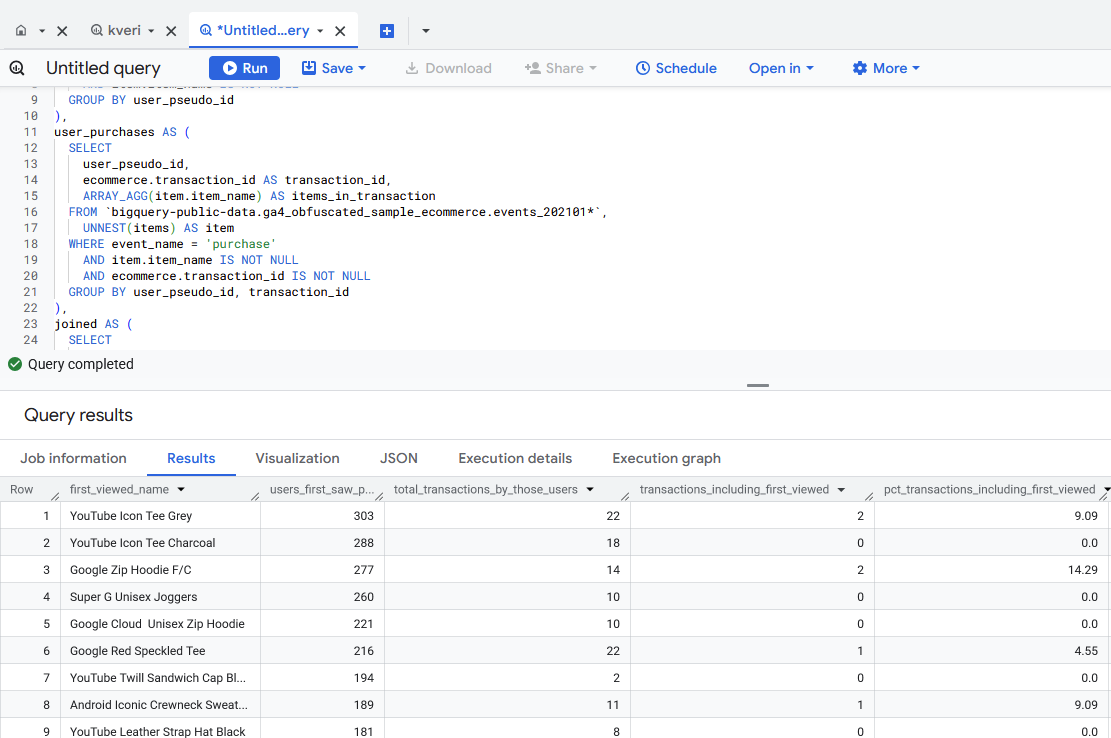Open transactions_including_first_viewed column menu arrow
Image resolution: width=1111 pixels, height=738 pixels.
click(x=842, y=490)
